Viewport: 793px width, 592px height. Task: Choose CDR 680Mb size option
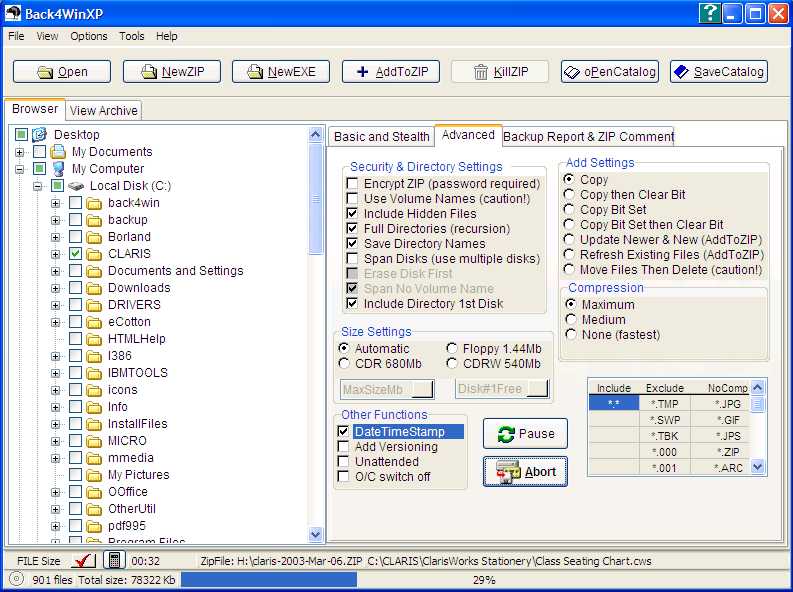tap(344, 363)
